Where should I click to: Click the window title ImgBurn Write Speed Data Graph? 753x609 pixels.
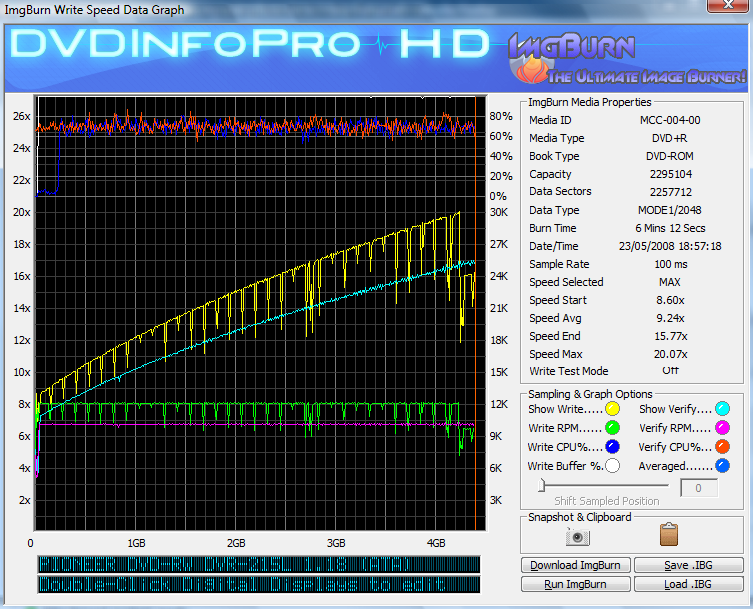point(95,10)
